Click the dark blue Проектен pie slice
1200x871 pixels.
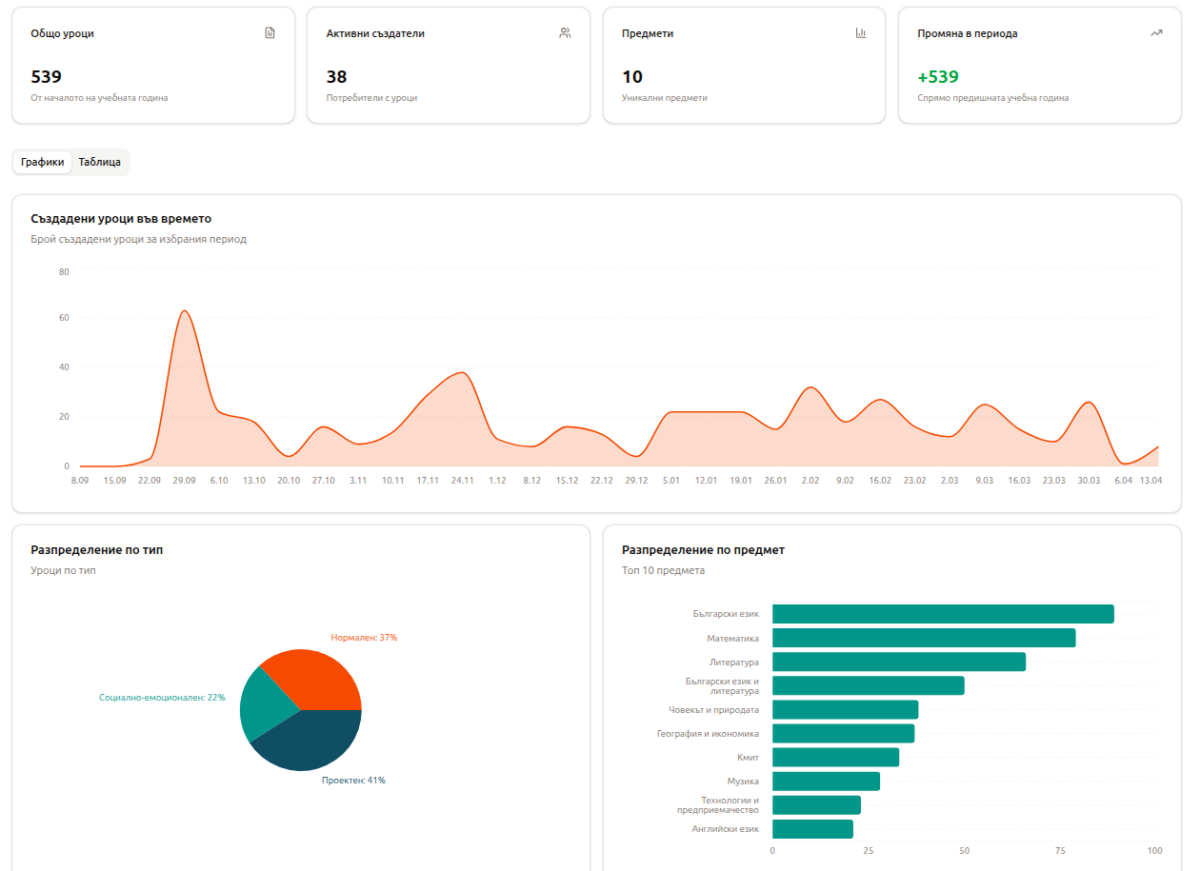[312, 742]
